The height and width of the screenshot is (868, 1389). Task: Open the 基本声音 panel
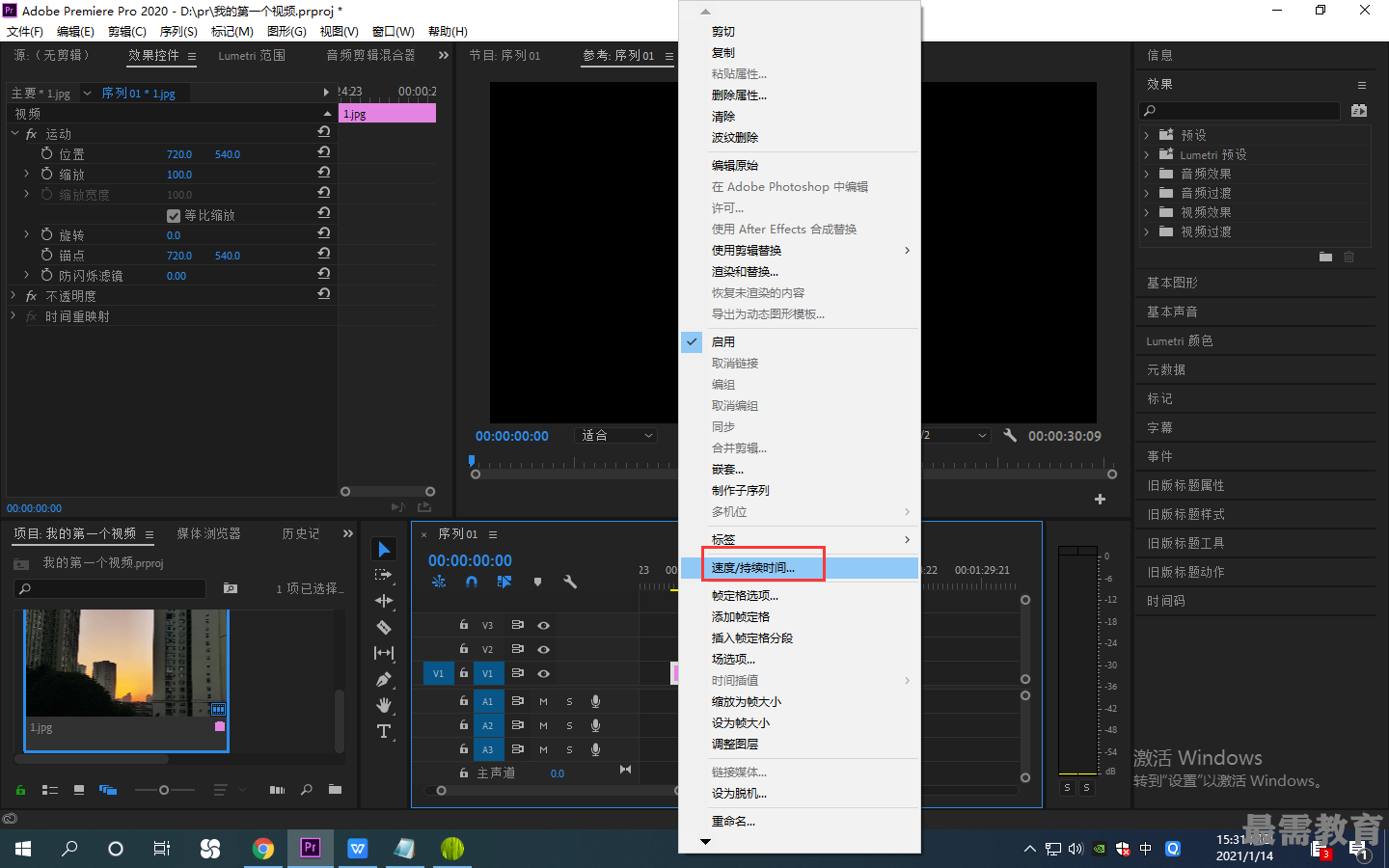[x=1172, y=312]
